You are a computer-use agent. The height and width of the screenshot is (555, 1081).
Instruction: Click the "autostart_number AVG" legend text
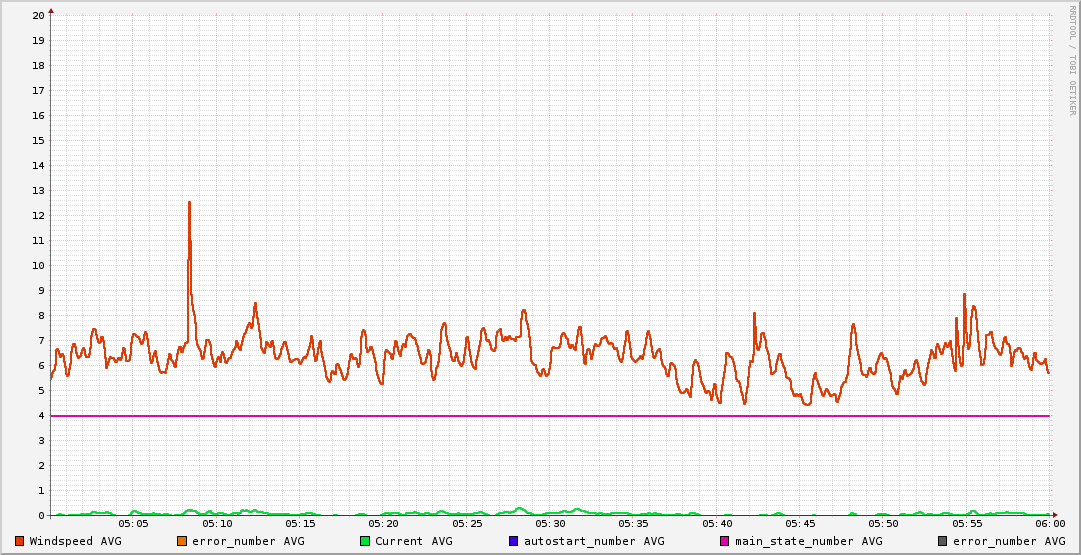[x=593, y=541]
